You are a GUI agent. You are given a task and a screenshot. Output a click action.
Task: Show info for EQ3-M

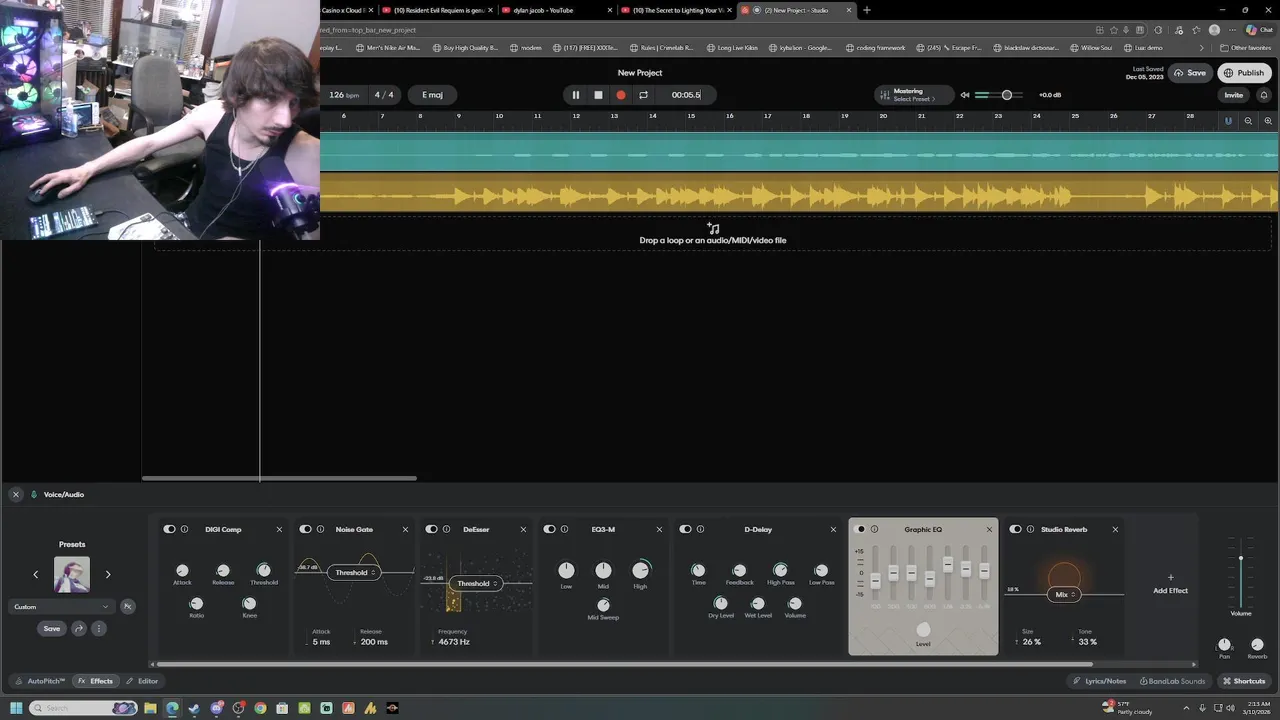coord(564,529)
